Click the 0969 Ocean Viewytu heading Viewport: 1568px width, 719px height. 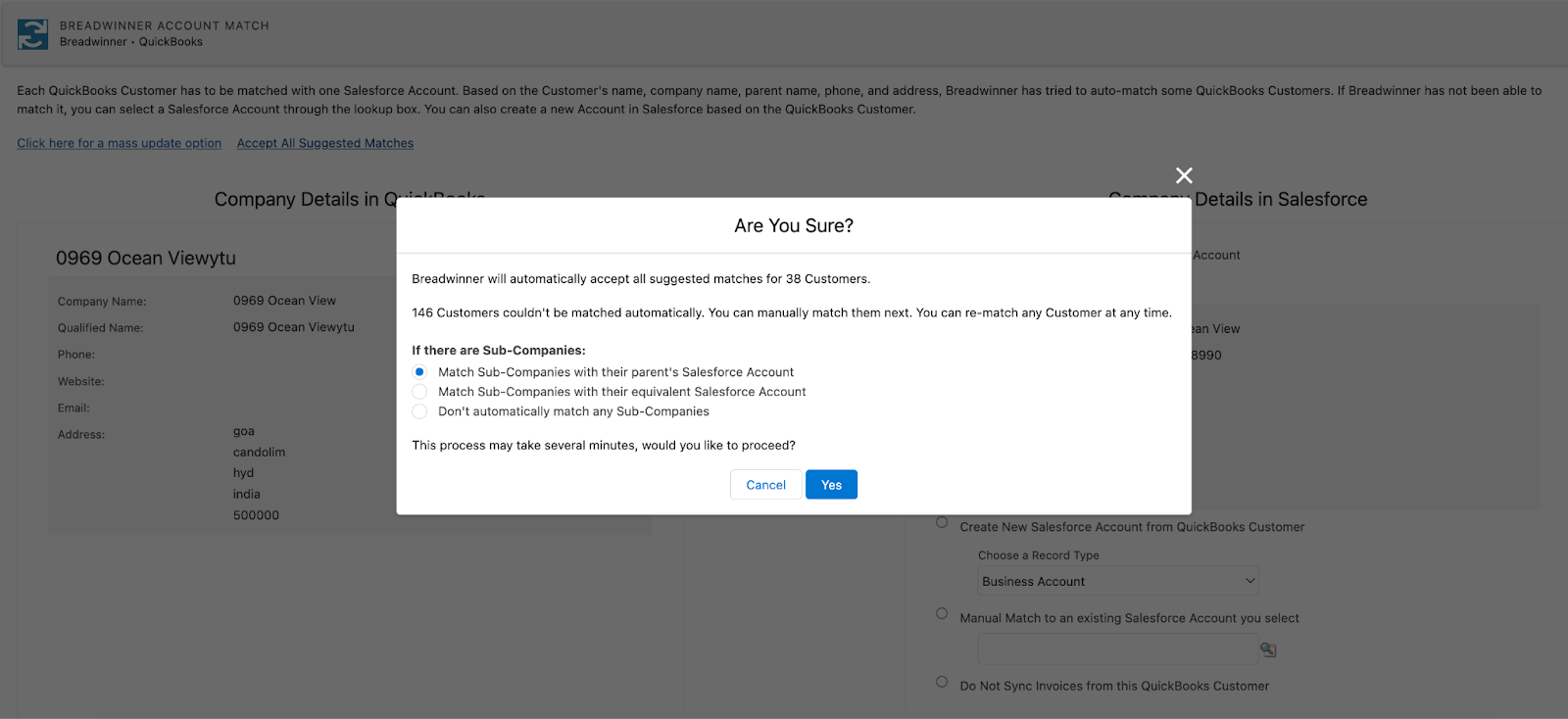[146, 259]
